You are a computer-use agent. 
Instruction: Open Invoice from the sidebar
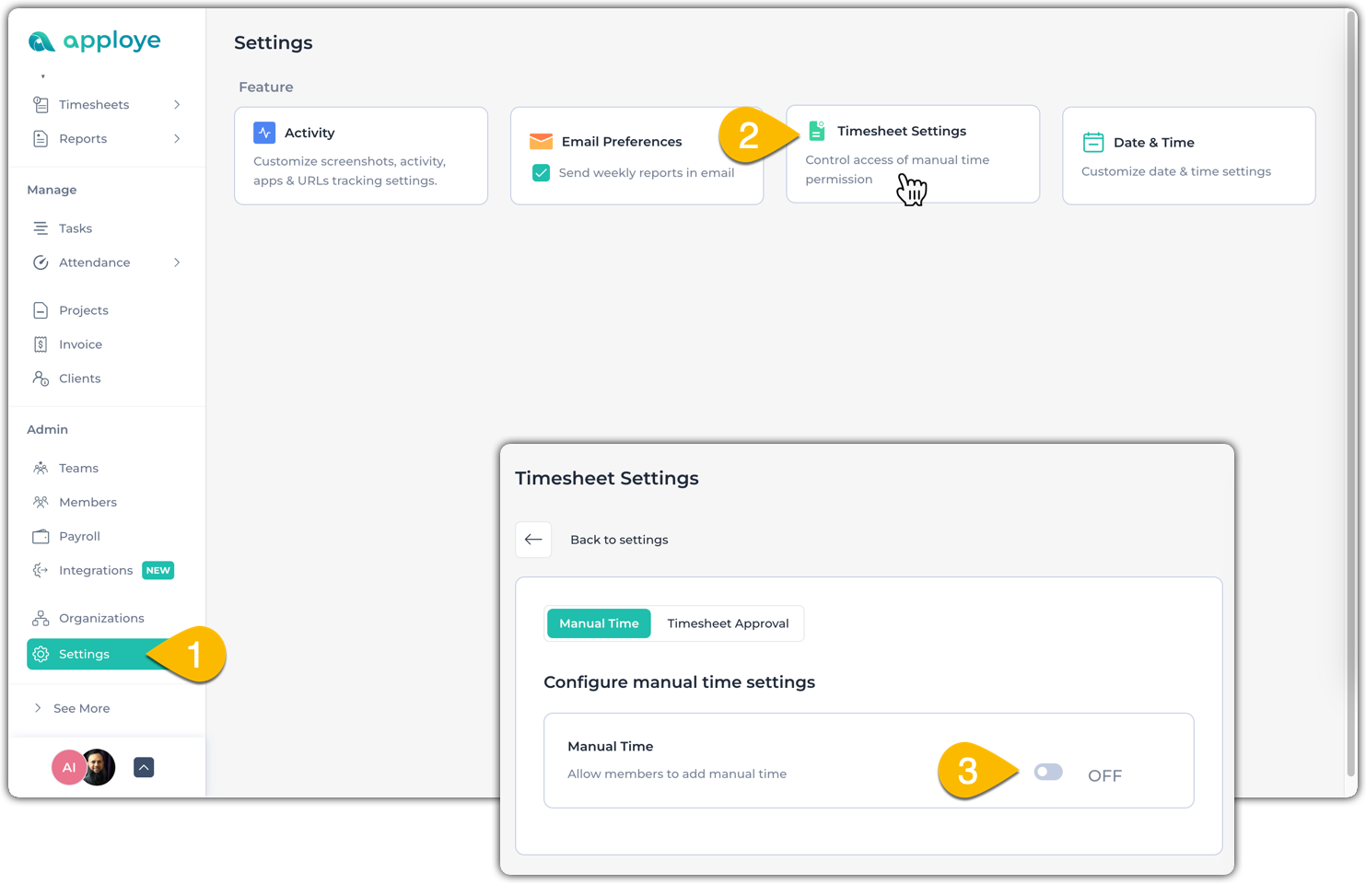tap(80, 344)
